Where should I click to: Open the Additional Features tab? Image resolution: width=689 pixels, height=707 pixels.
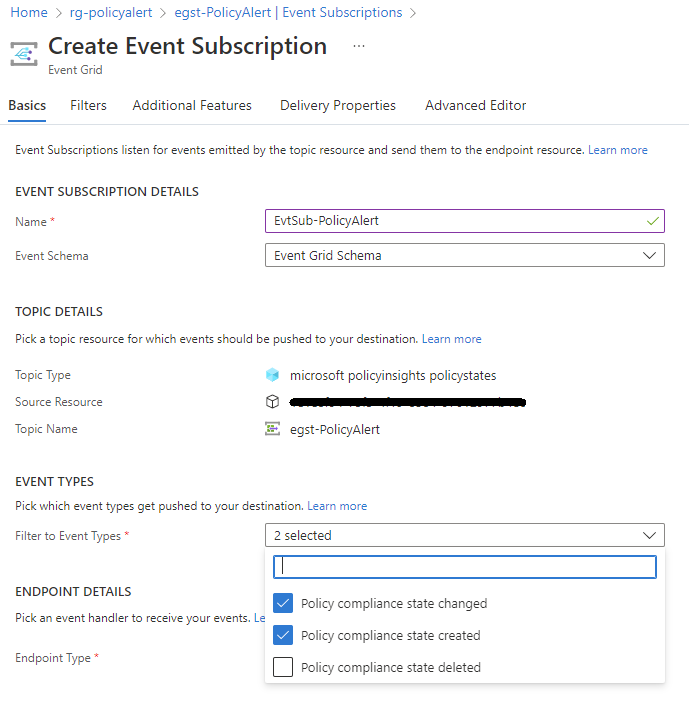pos(192,105)
